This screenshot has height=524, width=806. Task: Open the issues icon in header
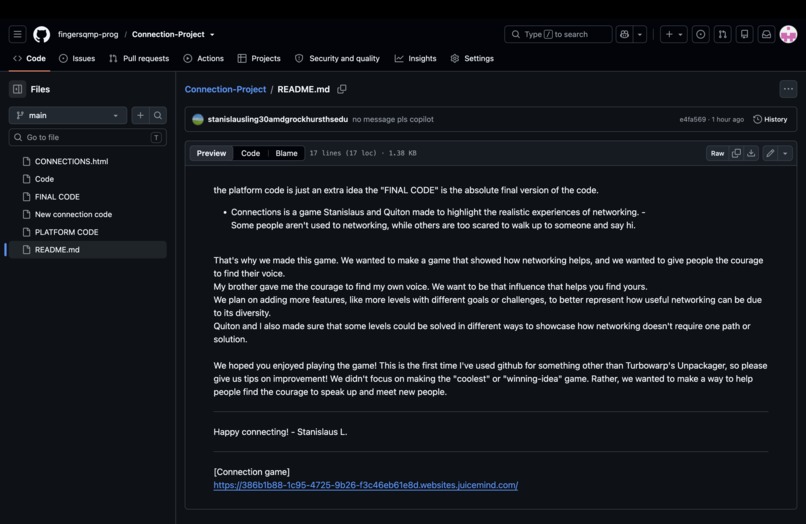pyautogui.click(x=701, y=34)
